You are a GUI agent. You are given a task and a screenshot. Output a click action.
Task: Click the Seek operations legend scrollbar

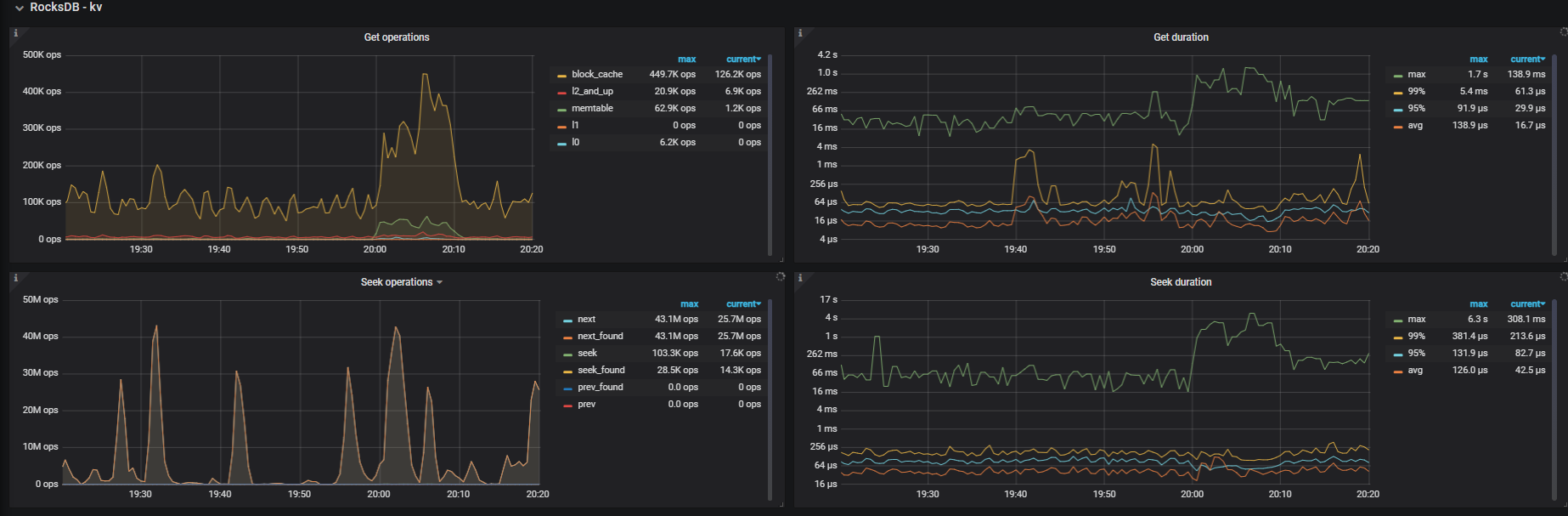(770, 400)
